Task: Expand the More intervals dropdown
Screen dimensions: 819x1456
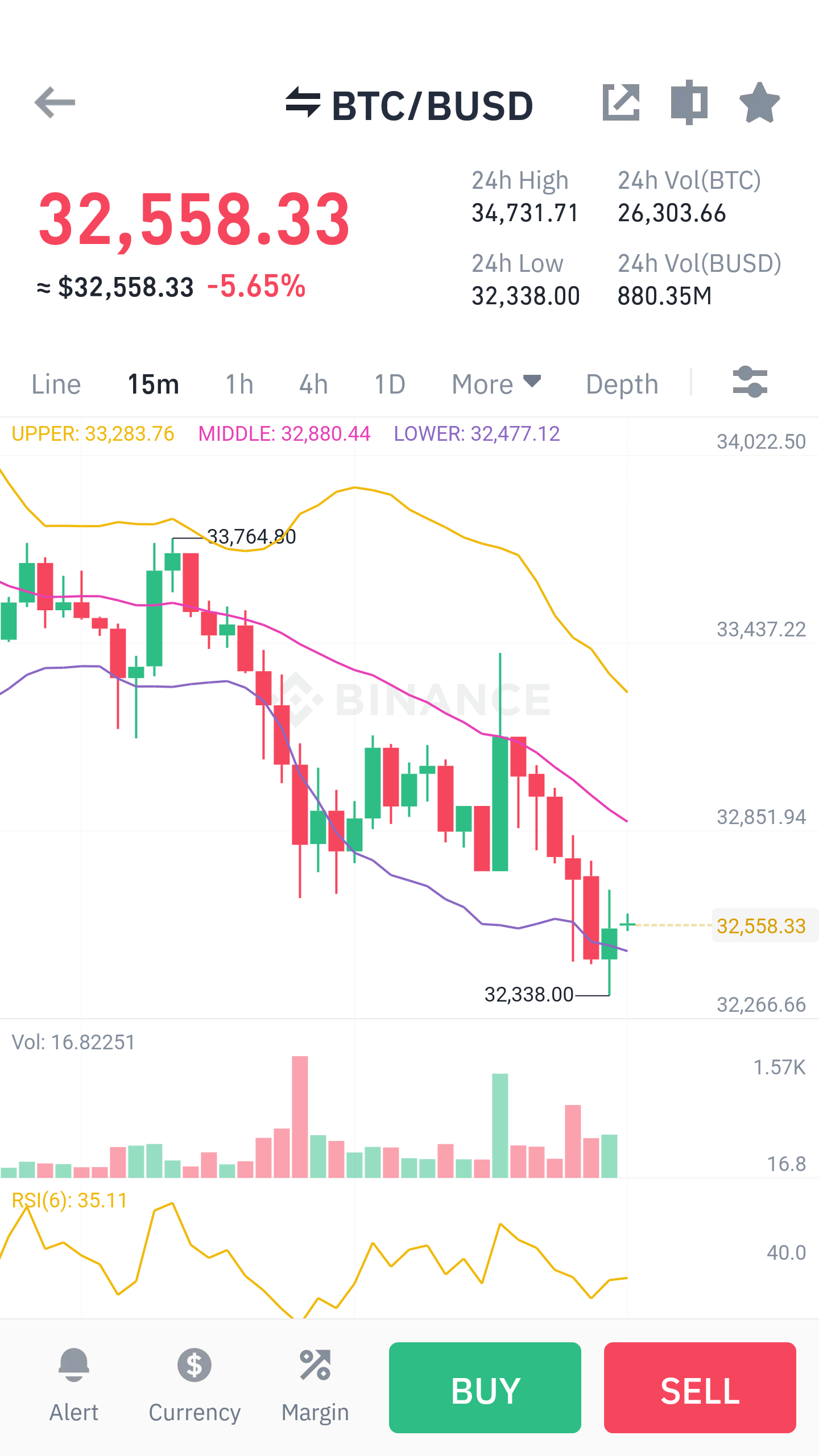Action: (x=496, y=384)
